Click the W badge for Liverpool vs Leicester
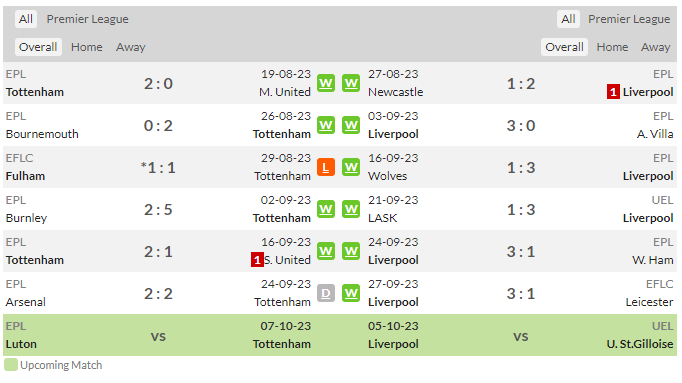 click(x=351, y=293)
